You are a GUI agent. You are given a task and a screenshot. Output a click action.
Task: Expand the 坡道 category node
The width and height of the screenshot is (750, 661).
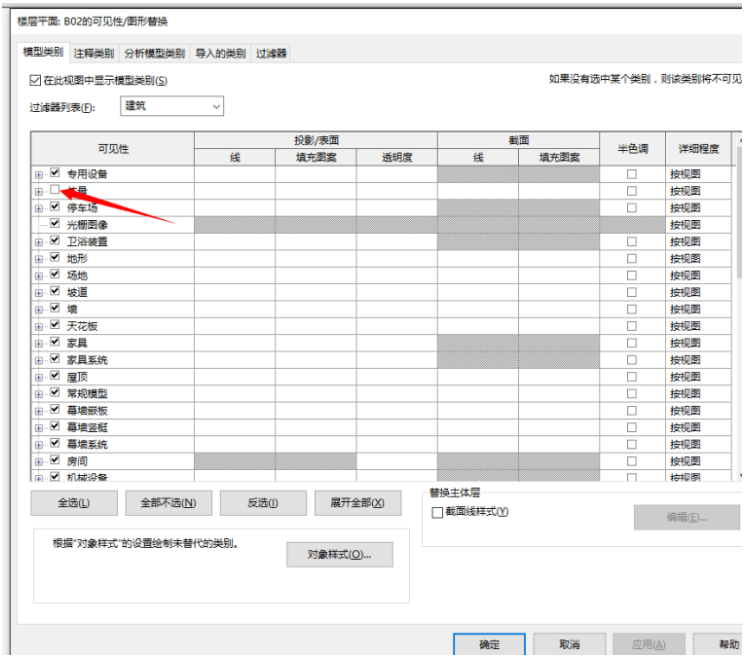coord(39,293)
